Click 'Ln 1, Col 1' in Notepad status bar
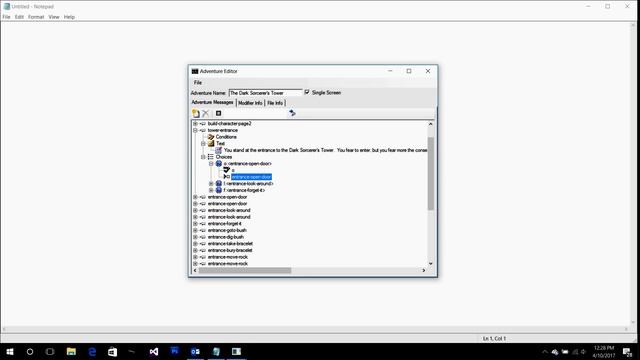Viewport: 640px width, 360px height. [494, 338]
